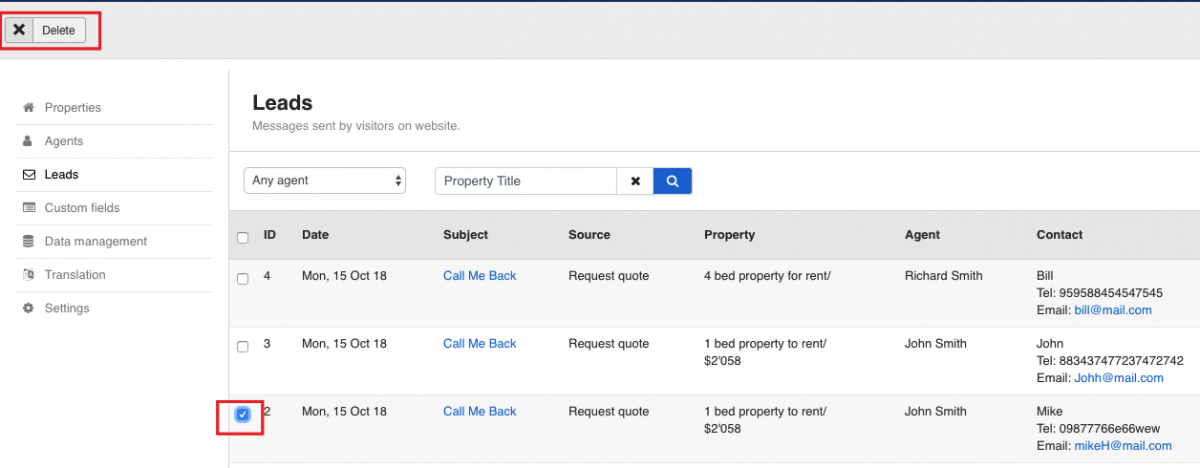This screenshot has height=468, width=1200.
Task: Click the envelope icon beside Leads
Action: point(29,175)
